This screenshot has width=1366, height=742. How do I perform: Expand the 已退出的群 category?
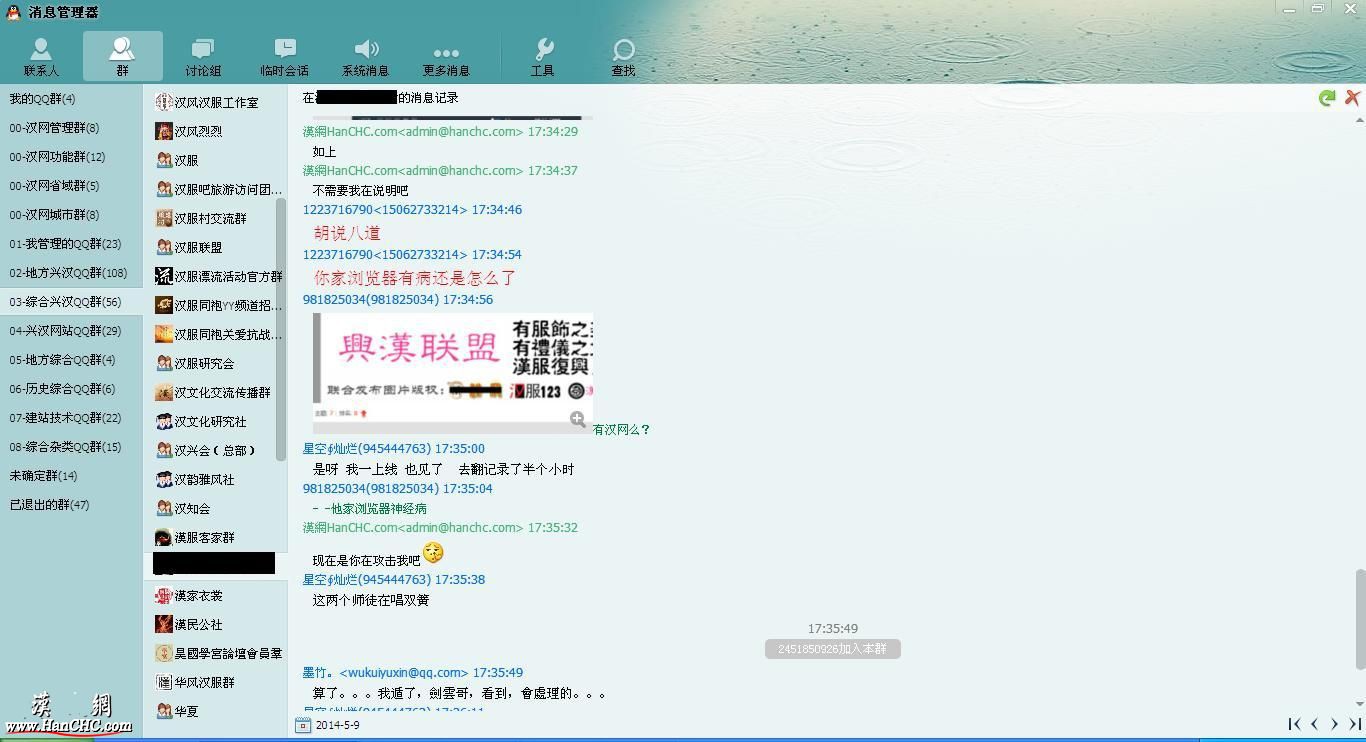(49, 505)
